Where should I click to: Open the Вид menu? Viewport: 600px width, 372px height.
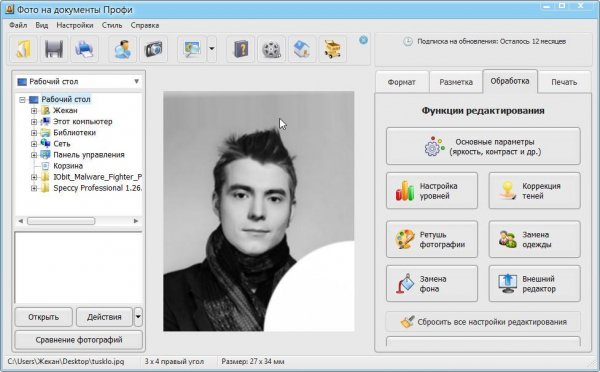pyautogui.click(x=42, y=25)
